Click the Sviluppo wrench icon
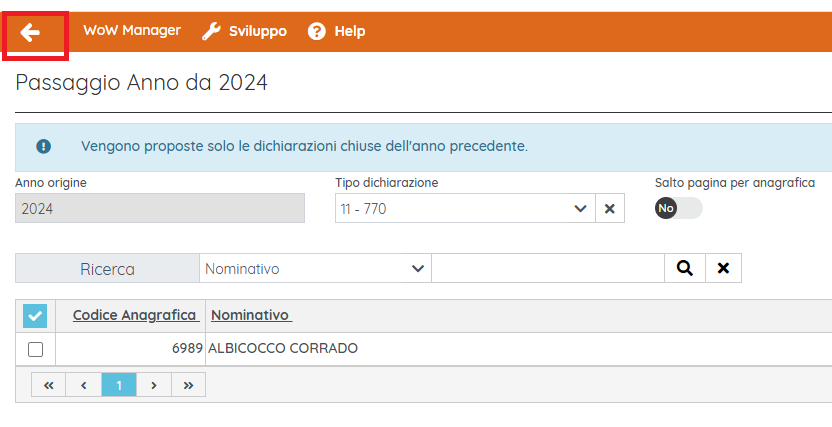This screenshot has width=832, height=427. pos(211,31)
